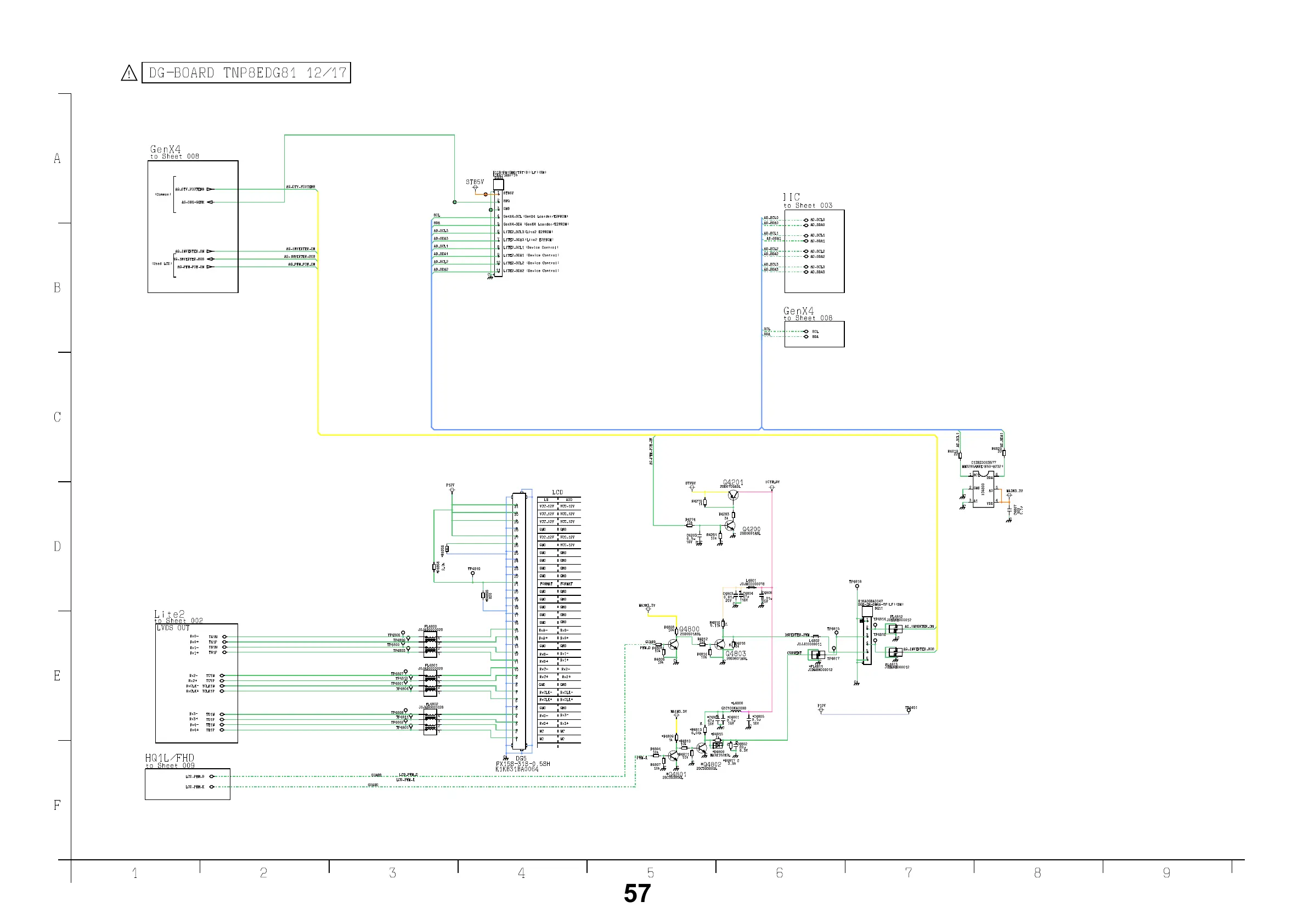The height and width of the screenshot is (924, 1303).
Task: Click the HQ1L/FHD to Sheet 009 label
Action: (x=170, y=760)
